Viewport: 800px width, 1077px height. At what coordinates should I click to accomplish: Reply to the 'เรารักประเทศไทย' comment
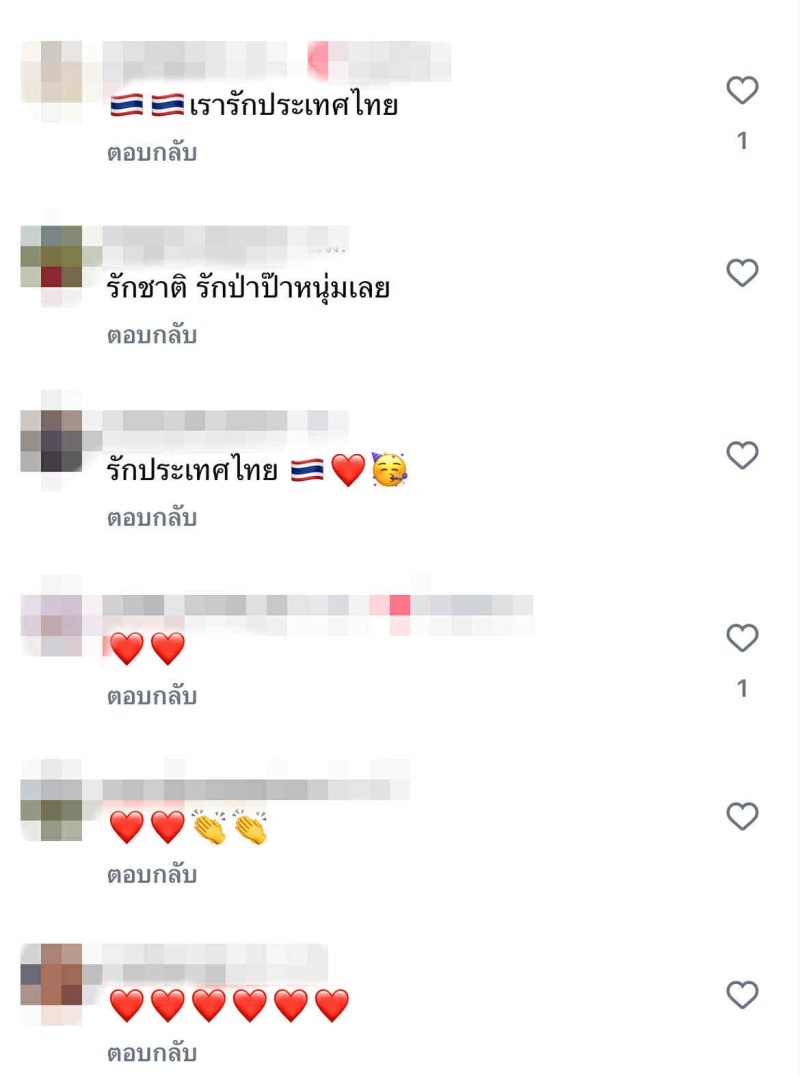point(152,152)
